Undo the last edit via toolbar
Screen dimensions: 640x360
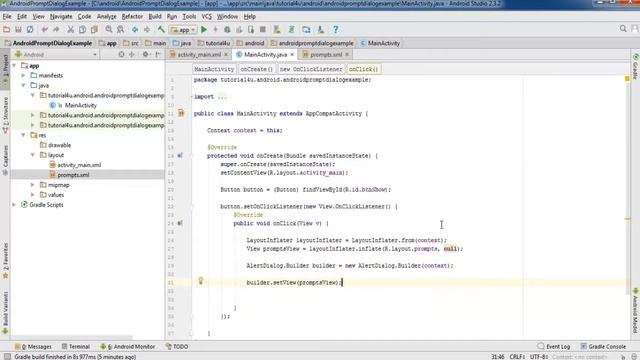coord(44,29)
